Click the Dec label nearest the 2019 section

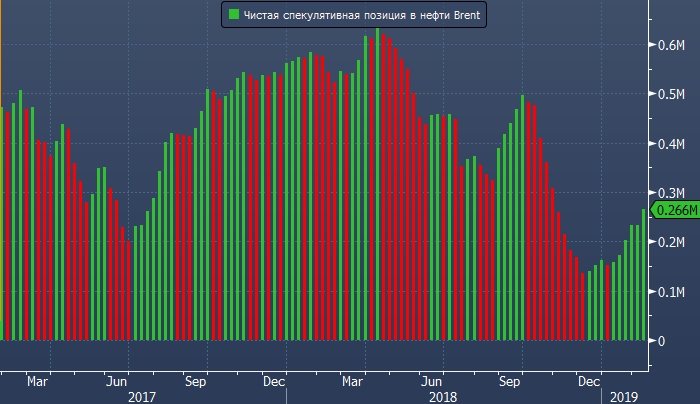pos(589,381)
